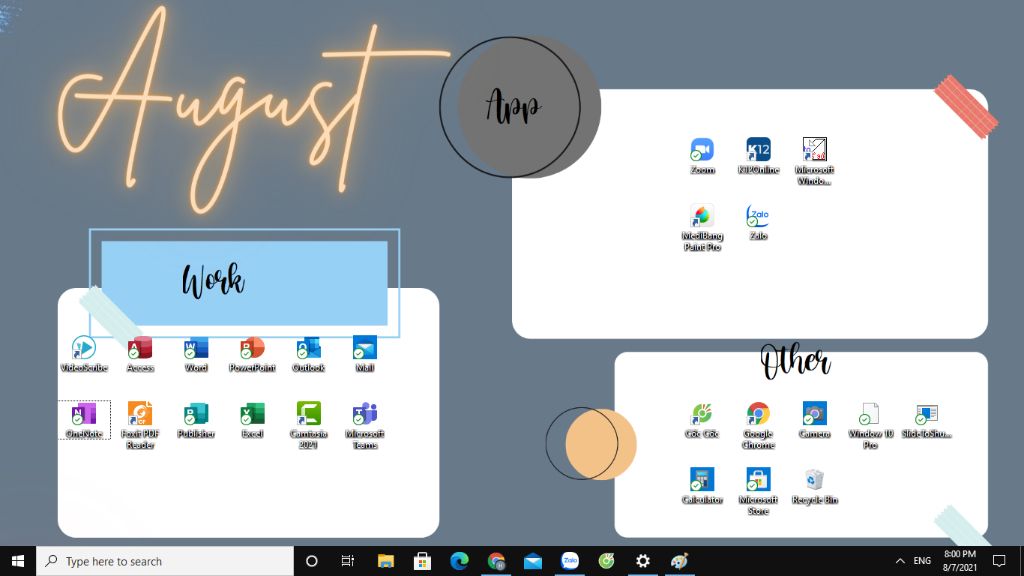Open Cortana from the taskbar
This screenshot has width=1024, height=576.
click(312, 561)
